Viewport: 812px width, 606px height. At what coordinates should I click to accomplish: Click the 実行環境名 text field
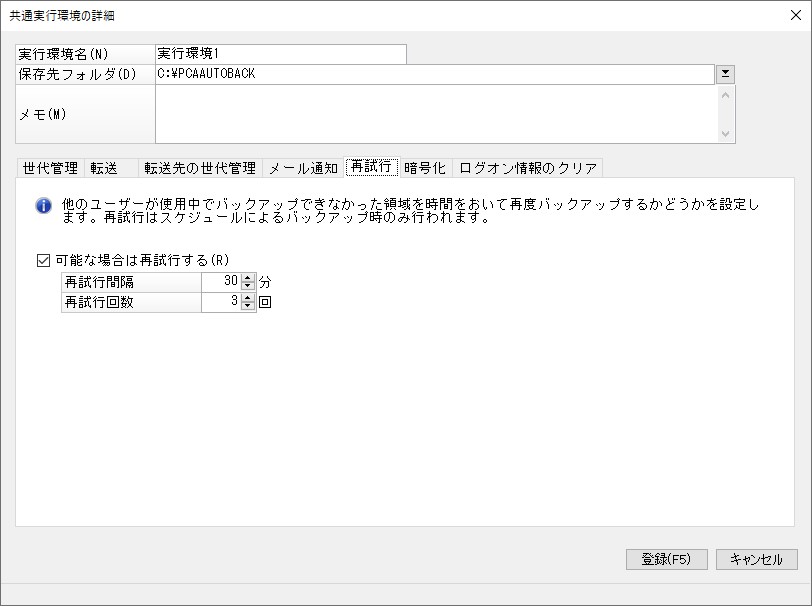pyautogui.click(x=281, y=54)
